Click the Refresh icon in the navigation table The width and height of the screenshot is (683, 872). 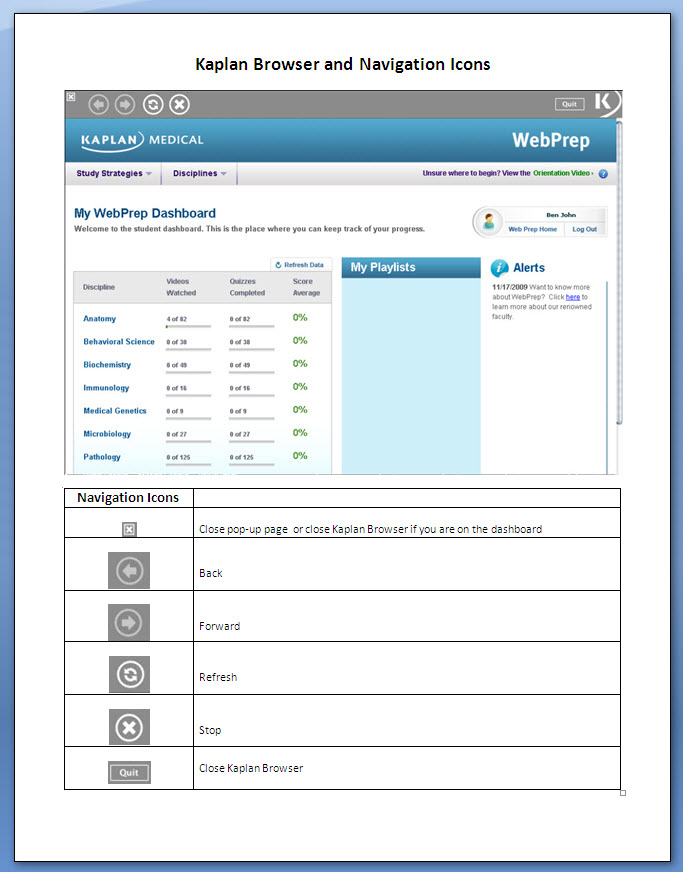pyautogui.click(x=129, y=674)
